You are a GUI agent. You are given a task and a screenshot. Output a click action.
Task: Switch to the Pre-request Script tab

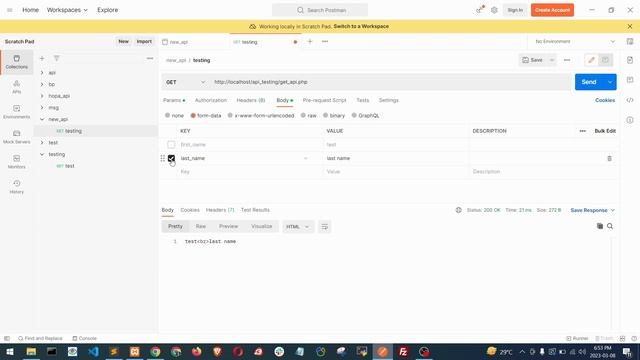click(x=324, y=100)
